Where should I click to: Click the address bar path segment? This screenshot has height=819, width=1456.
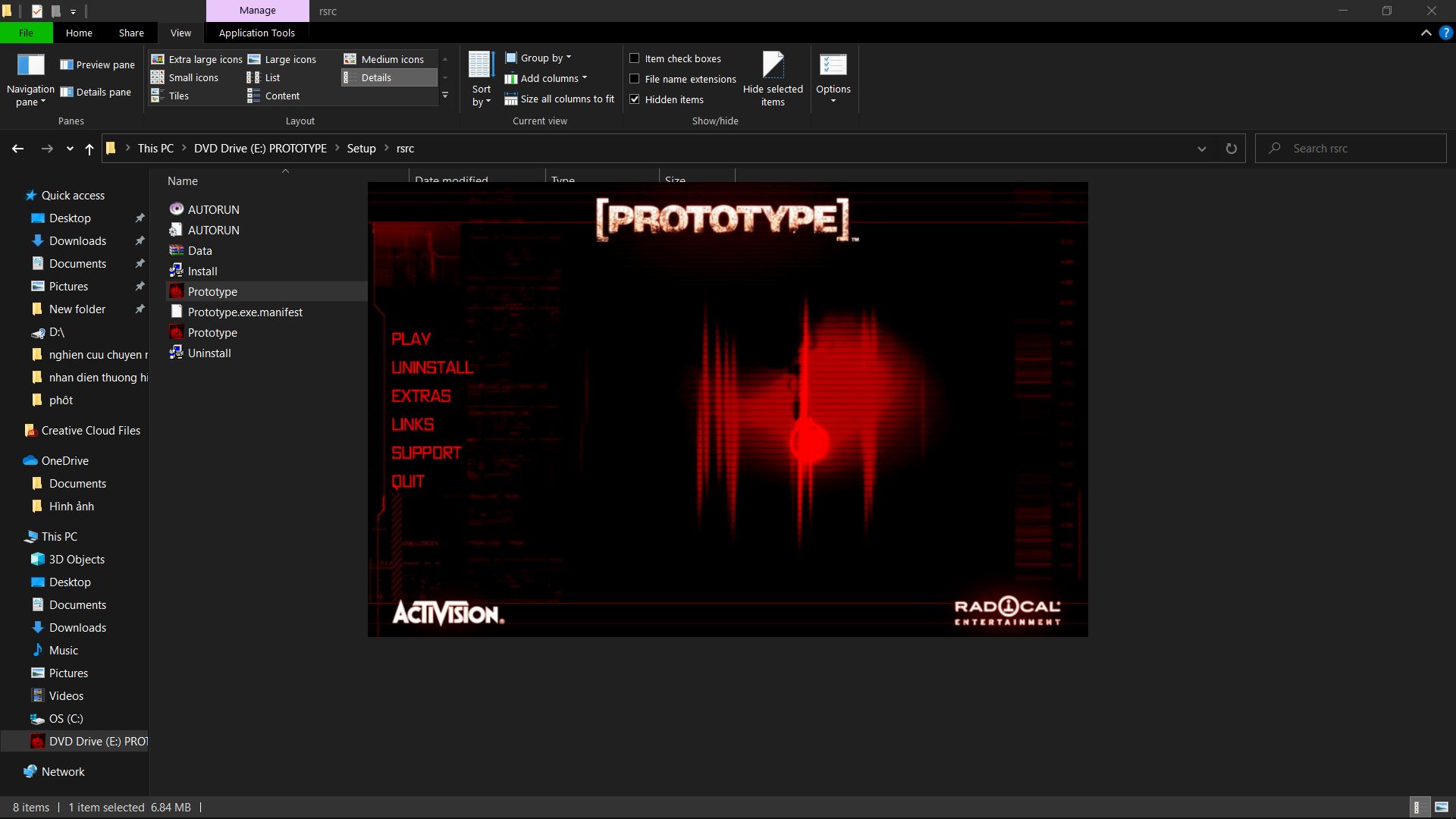tap(405, 148)
